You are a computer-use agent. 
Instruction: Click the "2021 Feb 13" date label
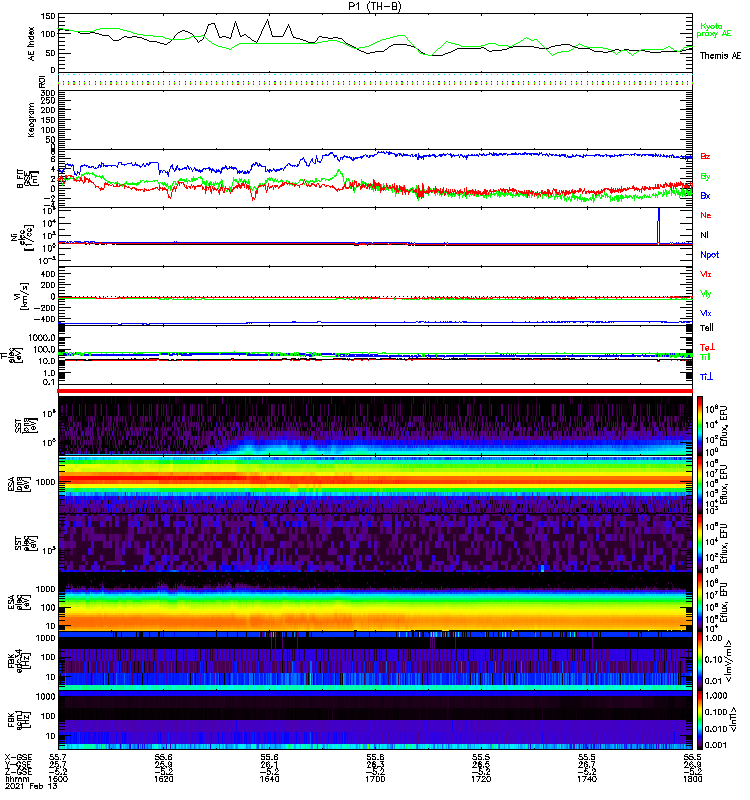[31, 786]
